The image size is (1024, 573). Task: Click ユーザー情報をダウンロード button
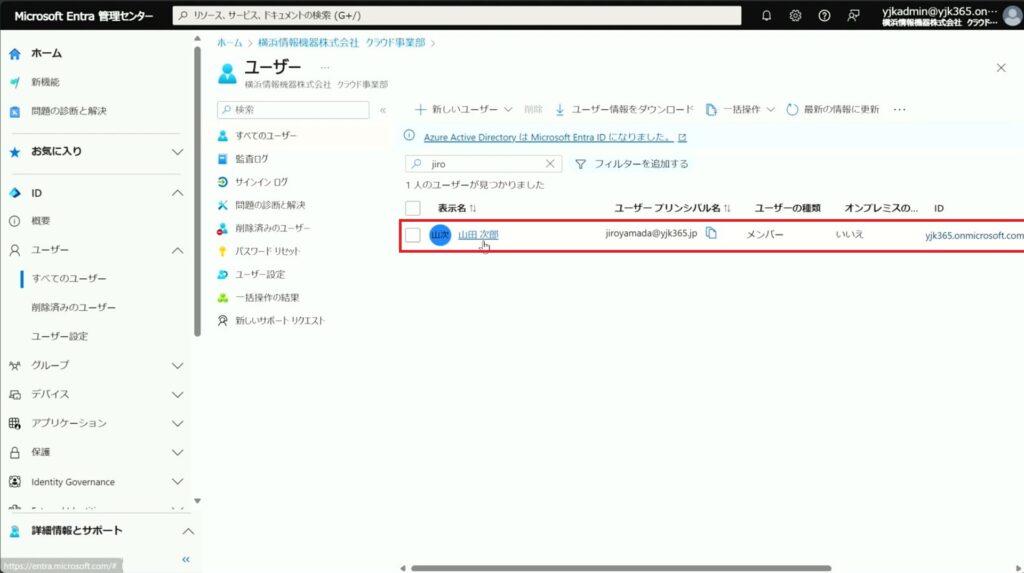(624, 109)
